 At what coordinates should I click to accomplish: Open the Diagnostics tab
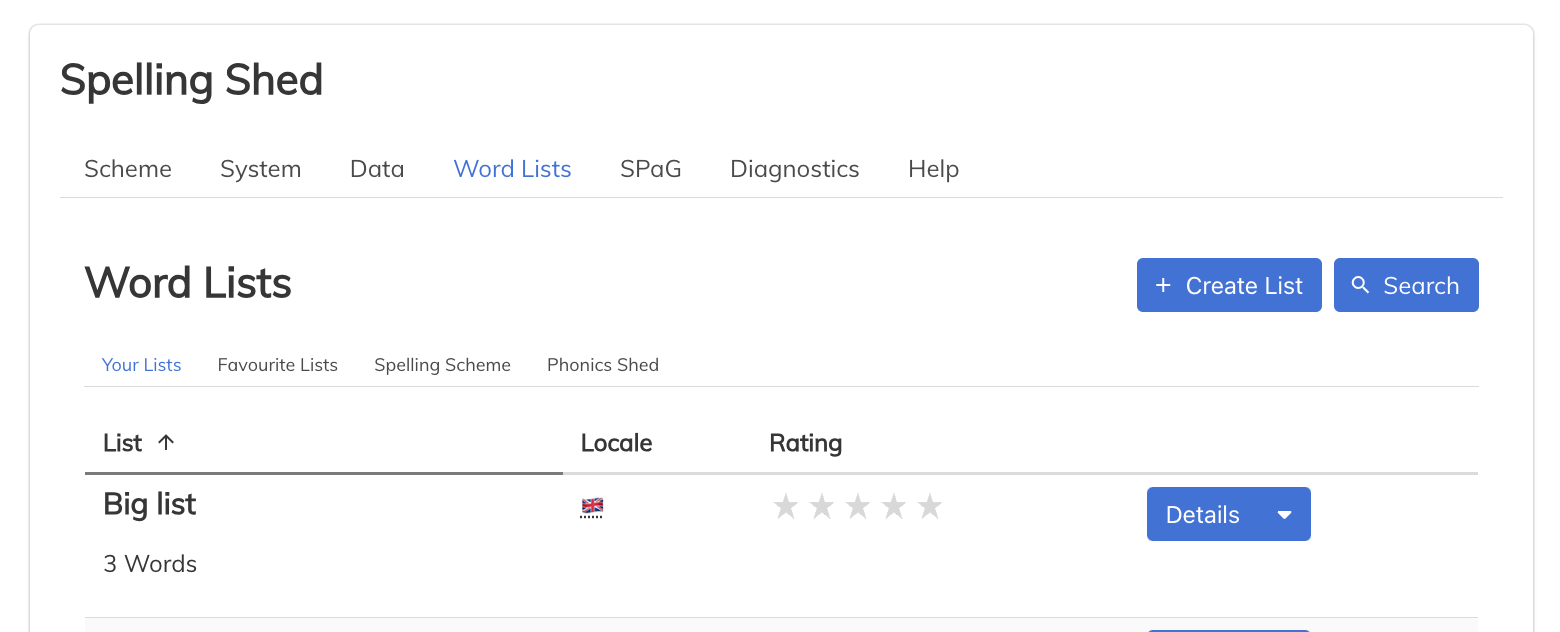pyautogui.click(x=795, y=169)
